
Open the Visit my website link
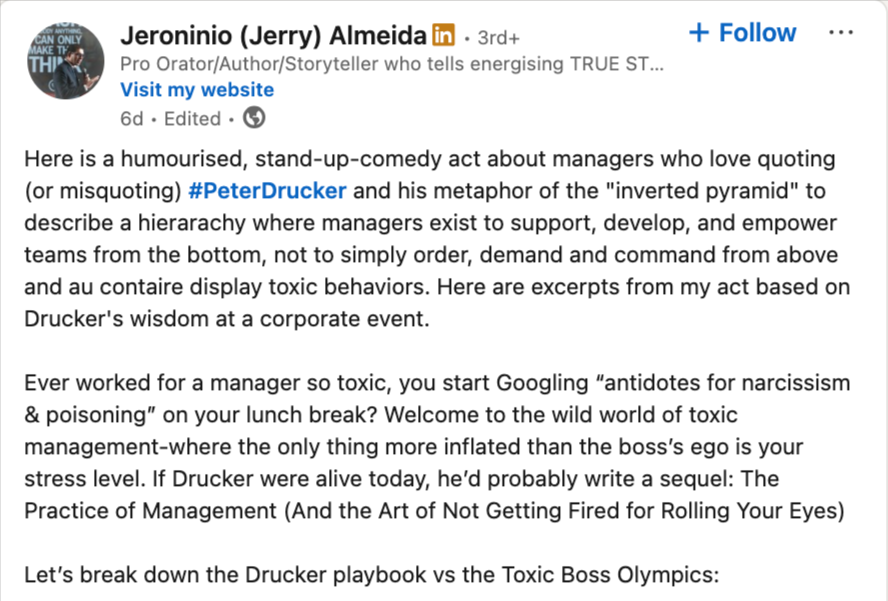coord(197,89)
